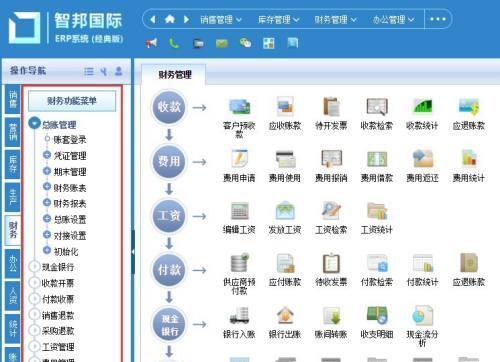Expand the 财务账表 tree node

[47, 187]
